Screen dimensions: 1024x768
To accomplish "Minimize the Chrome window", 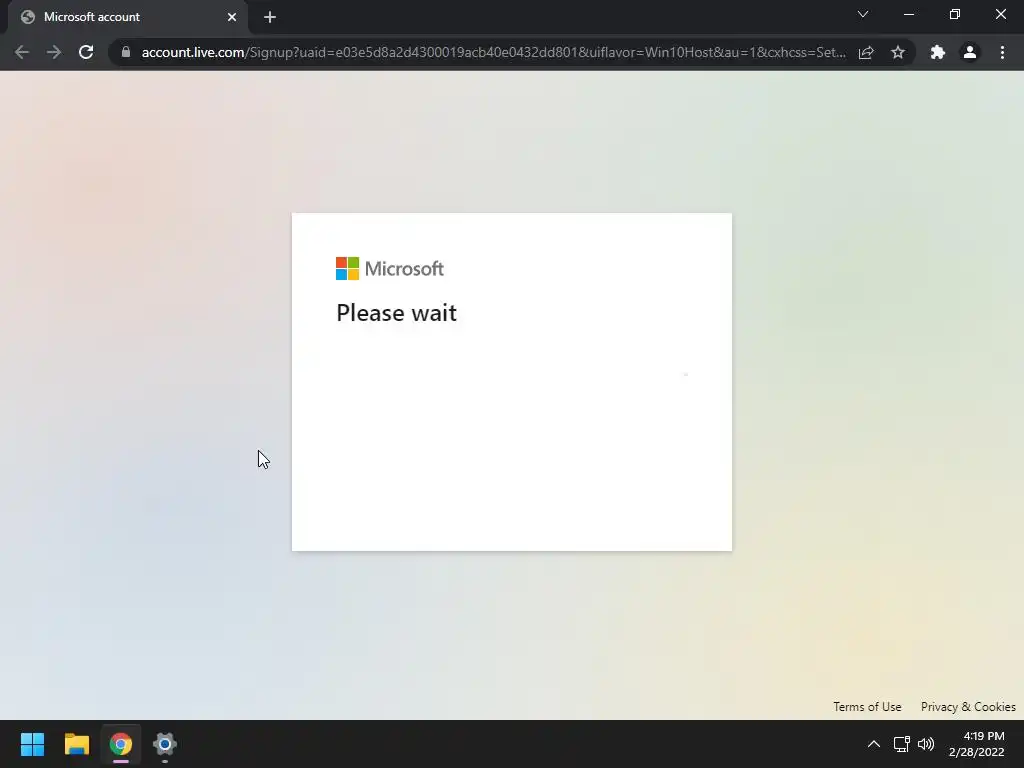I will click(908, 14).
